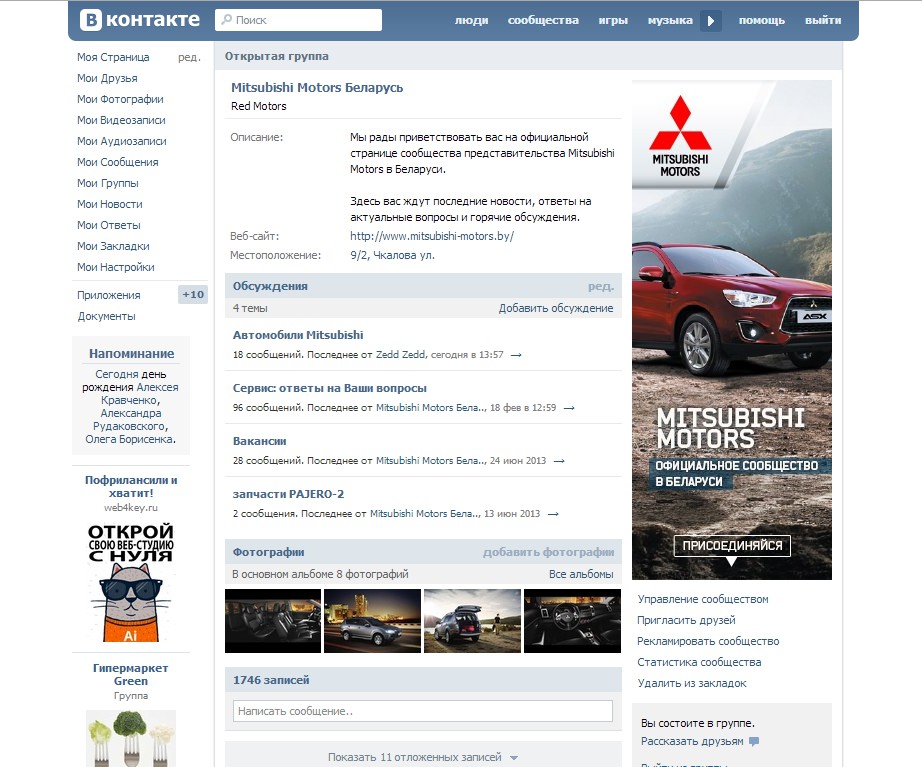The height and width of the screenshot is (767, 922).
Task: Open игры in top navigation
Action: [613, 21]
